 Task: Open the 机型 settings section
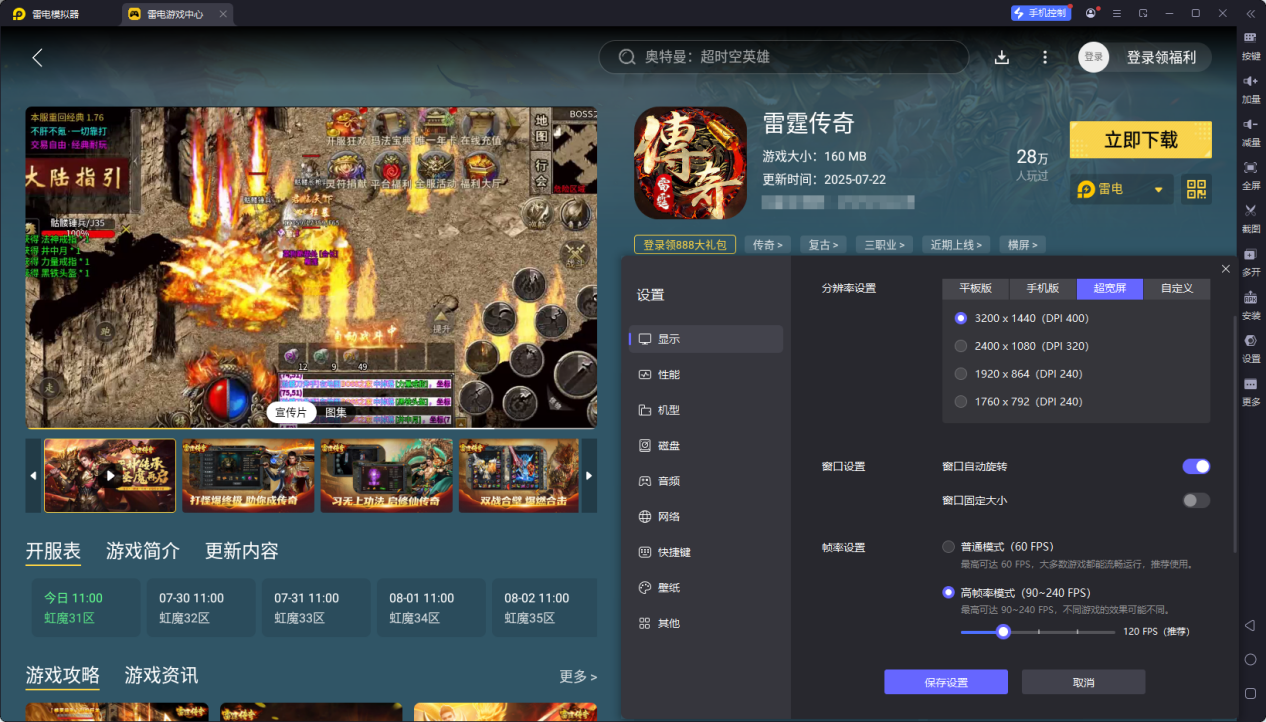(x=706, y=410)
